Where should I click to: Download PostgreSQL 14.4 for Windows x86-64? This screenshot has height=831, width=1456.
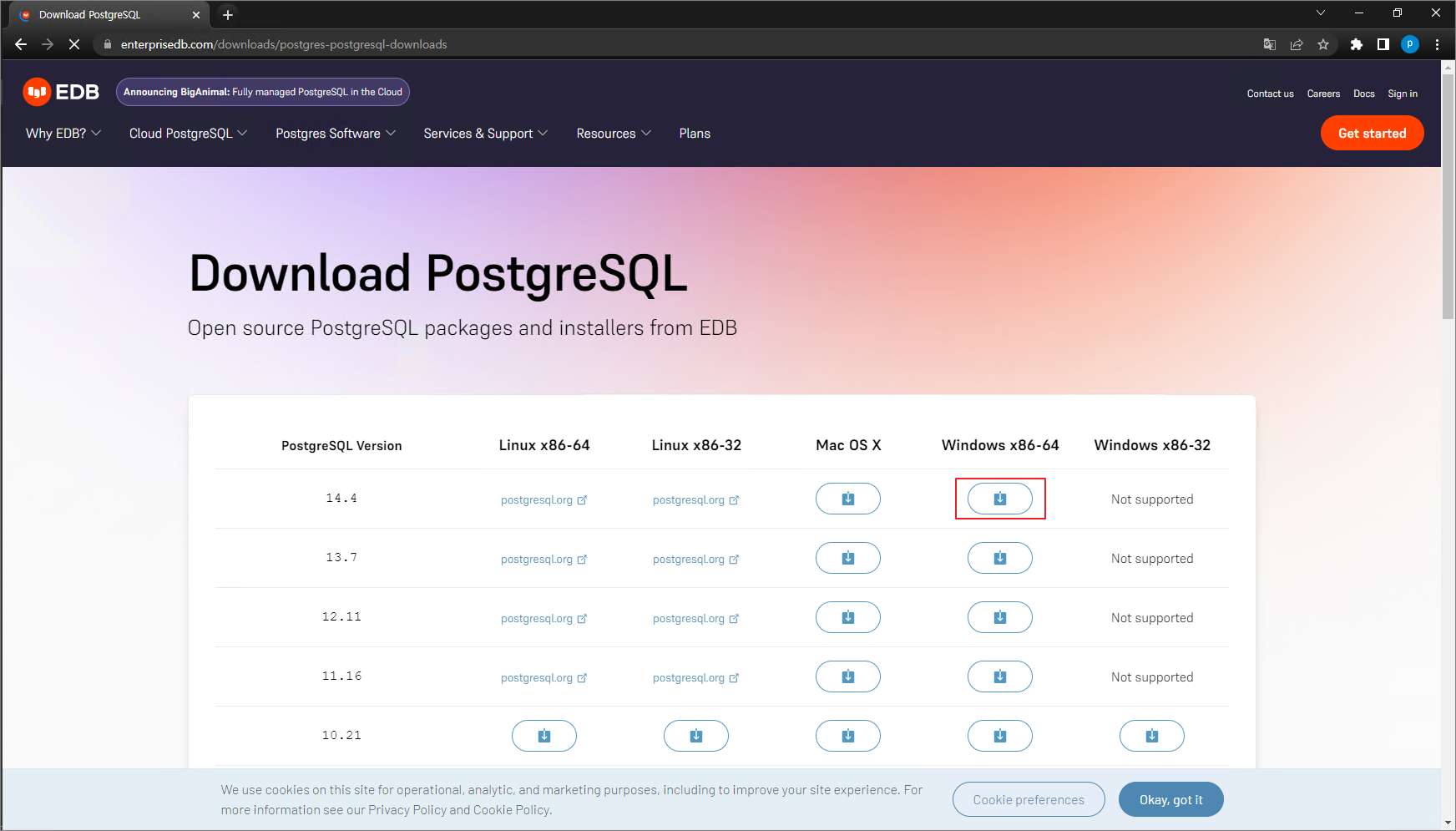999,499
